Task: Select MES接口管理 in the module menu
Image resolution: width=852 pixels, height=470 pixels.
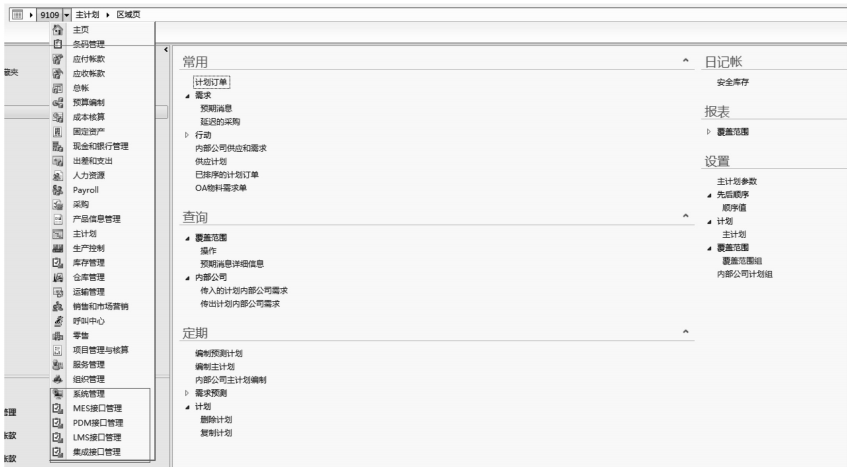Action: click(98, 409)
